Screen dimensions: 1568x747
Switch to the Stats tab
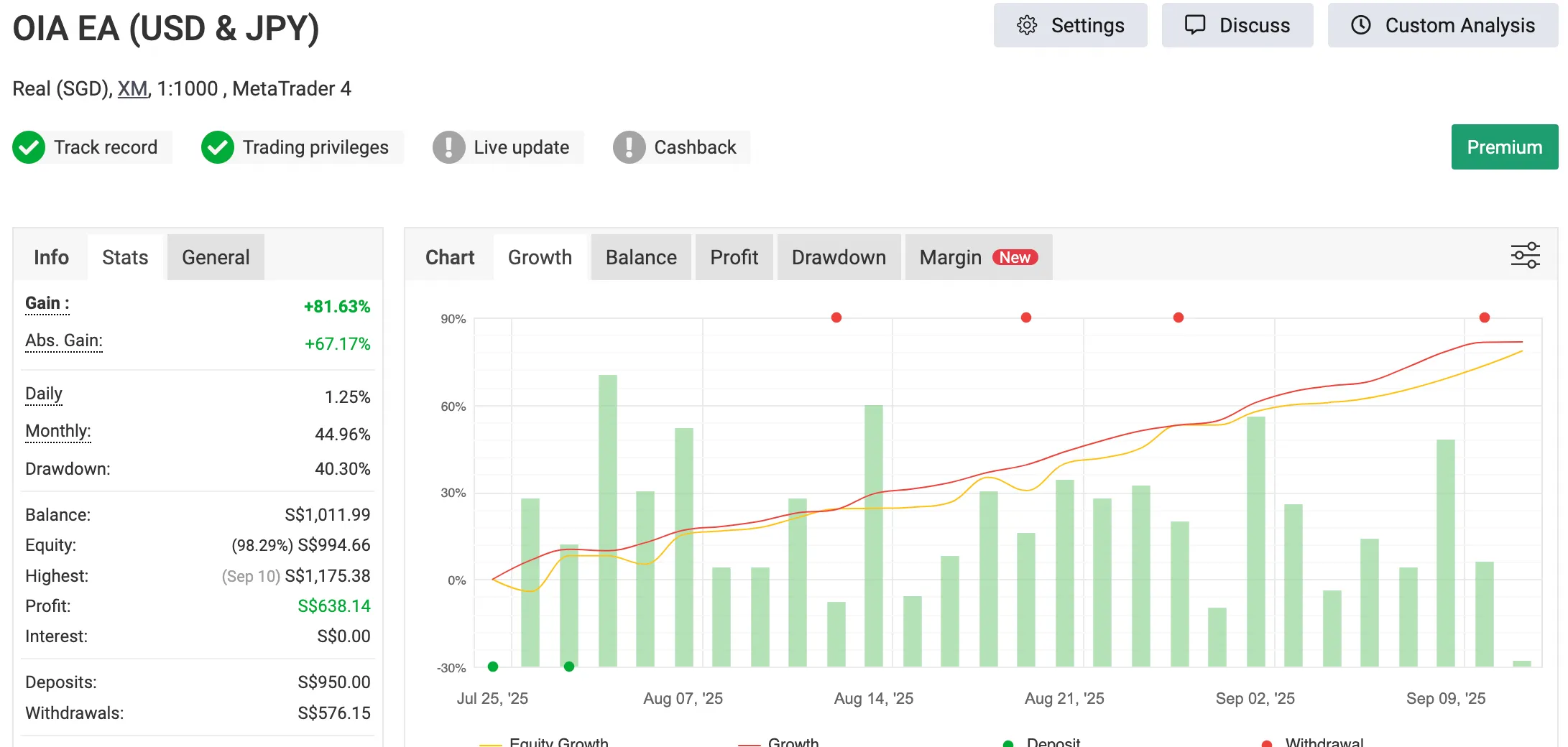pos(125,257)
